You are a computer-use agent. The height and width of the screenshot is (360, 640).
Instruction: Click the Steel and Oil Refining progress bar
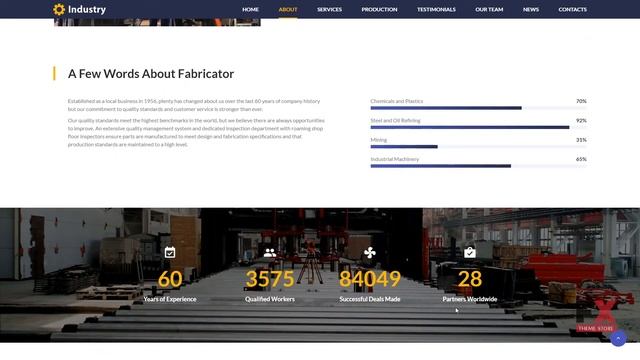(x=478, y=127)
